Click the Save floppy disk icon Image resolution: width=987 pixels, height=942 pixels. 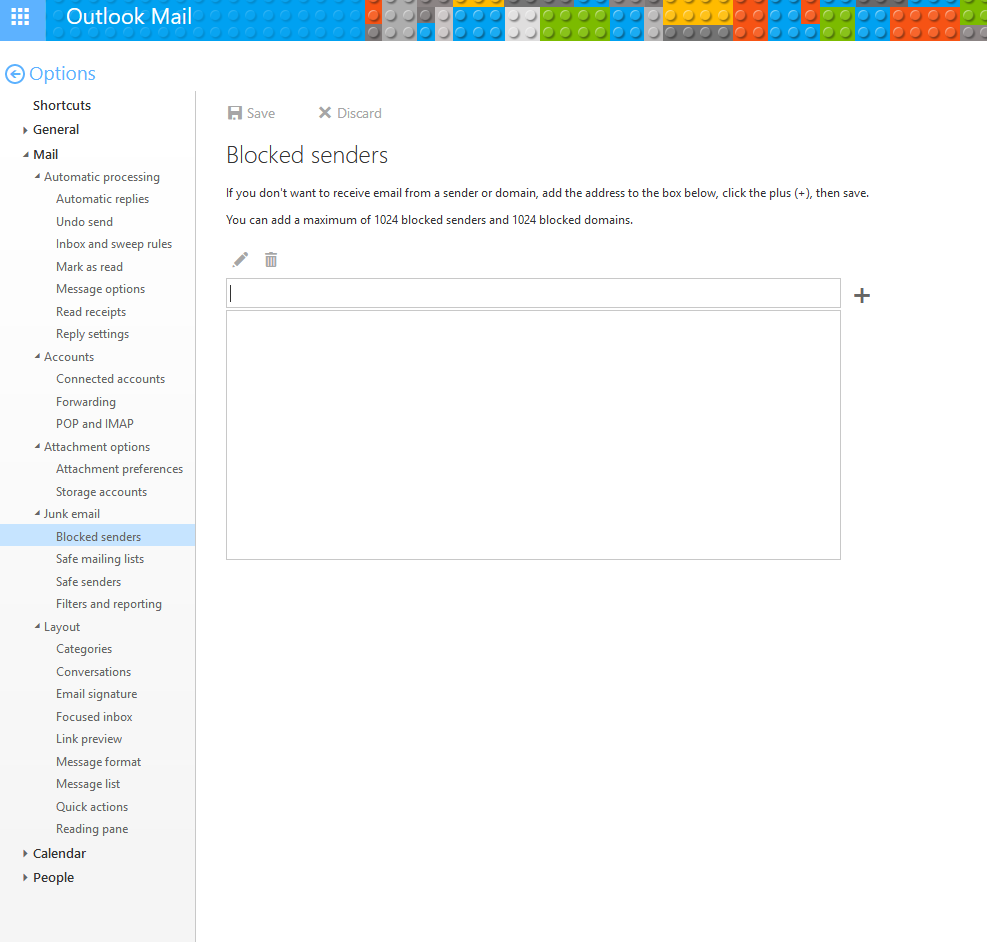tap(235, 113)
